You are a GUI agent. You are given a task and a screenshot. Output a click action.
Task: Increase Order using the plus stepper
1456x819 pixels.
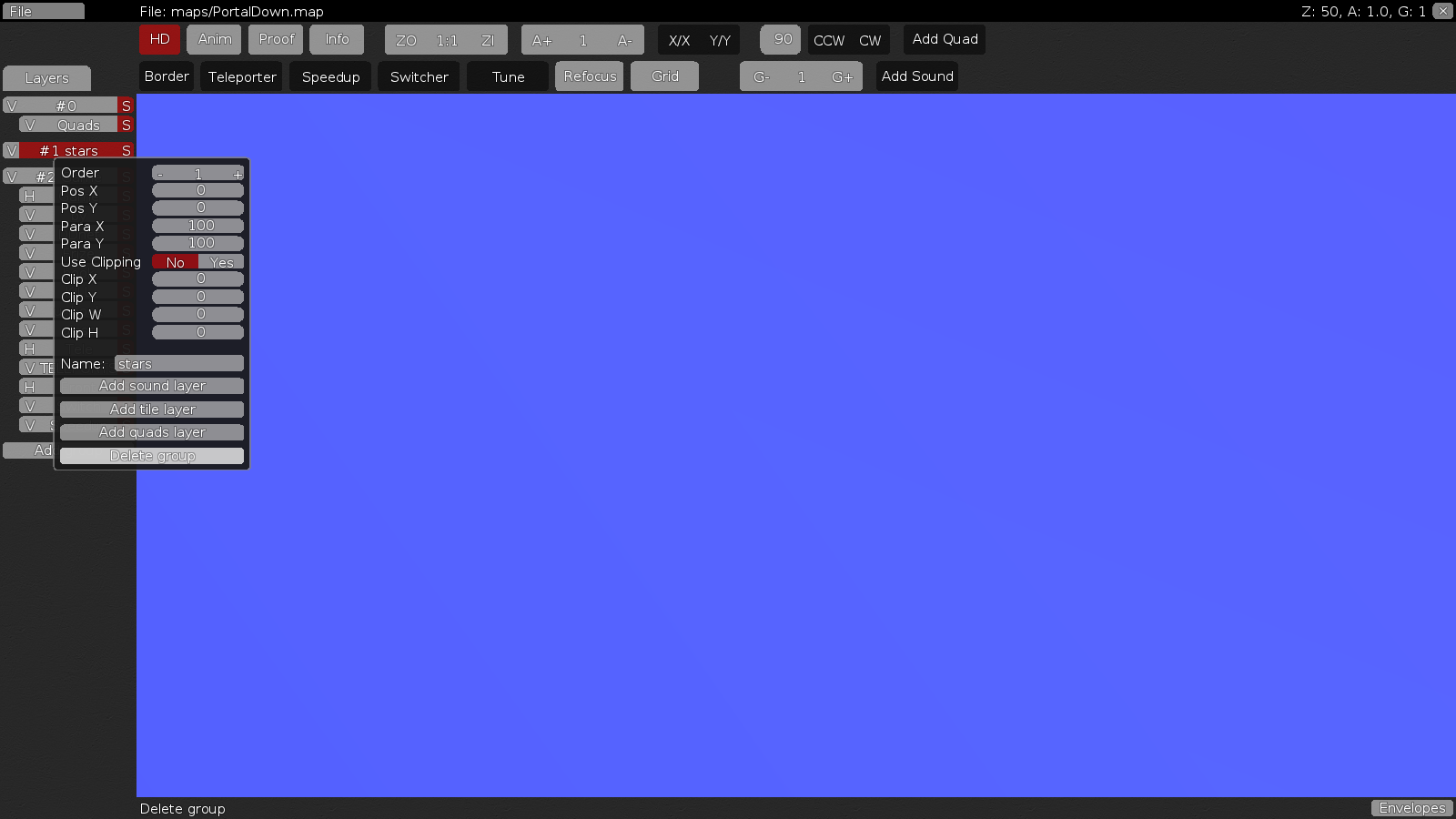point(237,173)
